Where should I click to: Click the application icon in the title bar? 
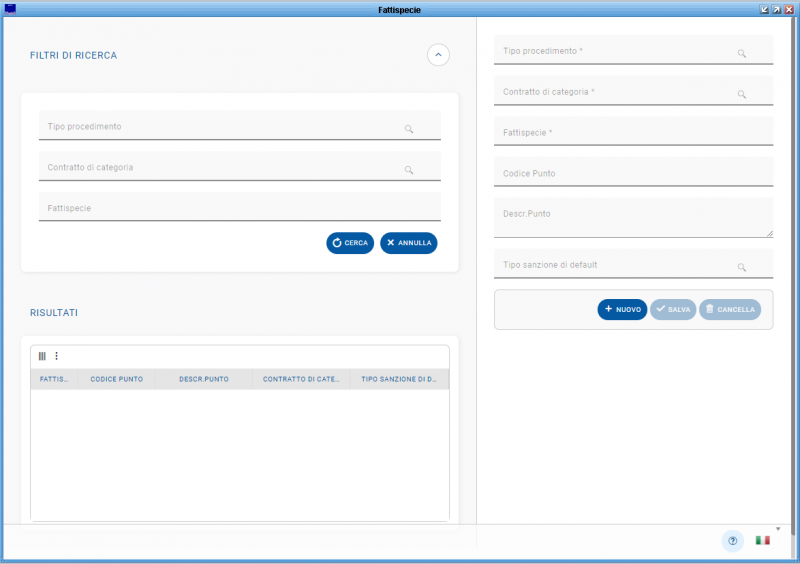click(x=10, y=9)
